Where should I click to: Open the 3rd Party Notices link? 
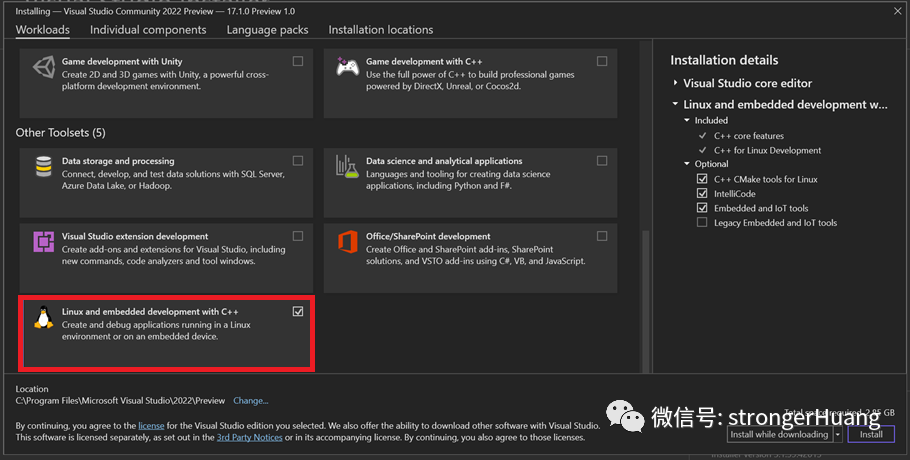coord(250,437)
